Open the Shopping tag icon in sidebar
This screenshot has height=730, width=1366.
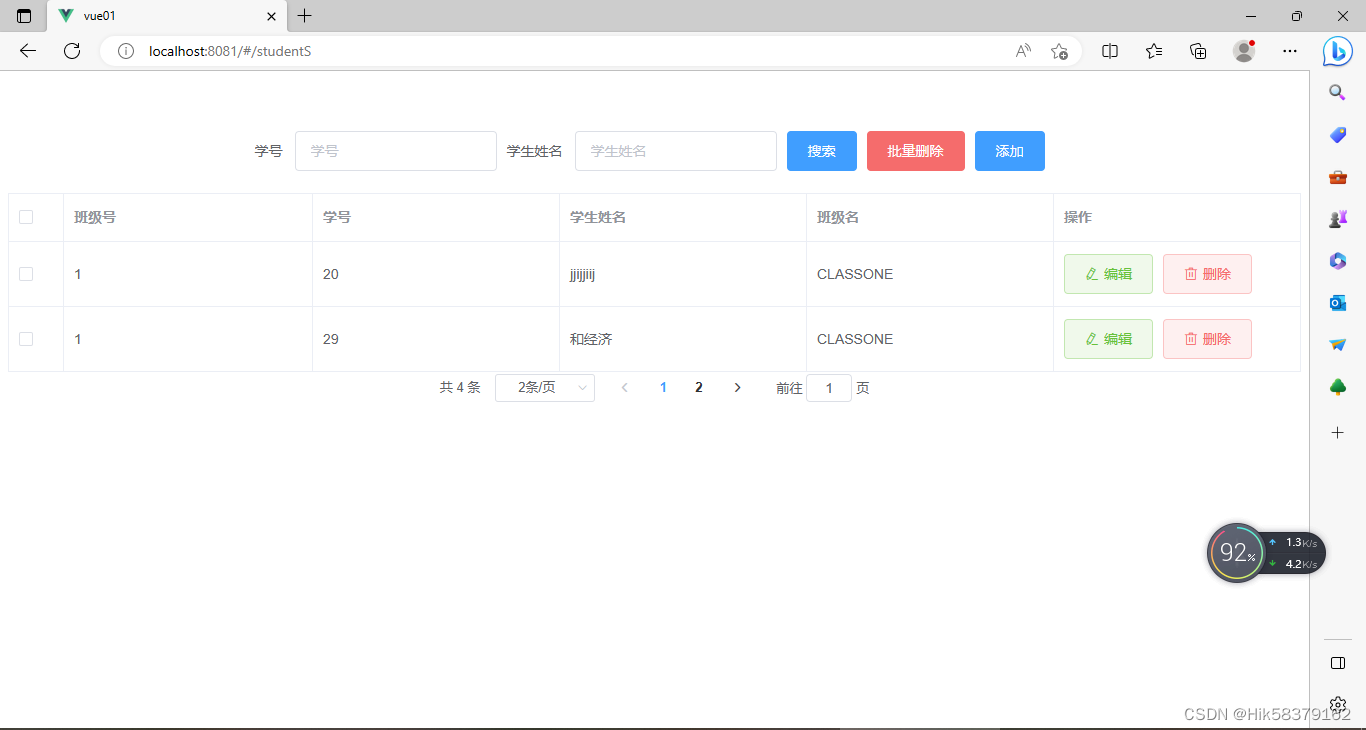(1337, 134)
